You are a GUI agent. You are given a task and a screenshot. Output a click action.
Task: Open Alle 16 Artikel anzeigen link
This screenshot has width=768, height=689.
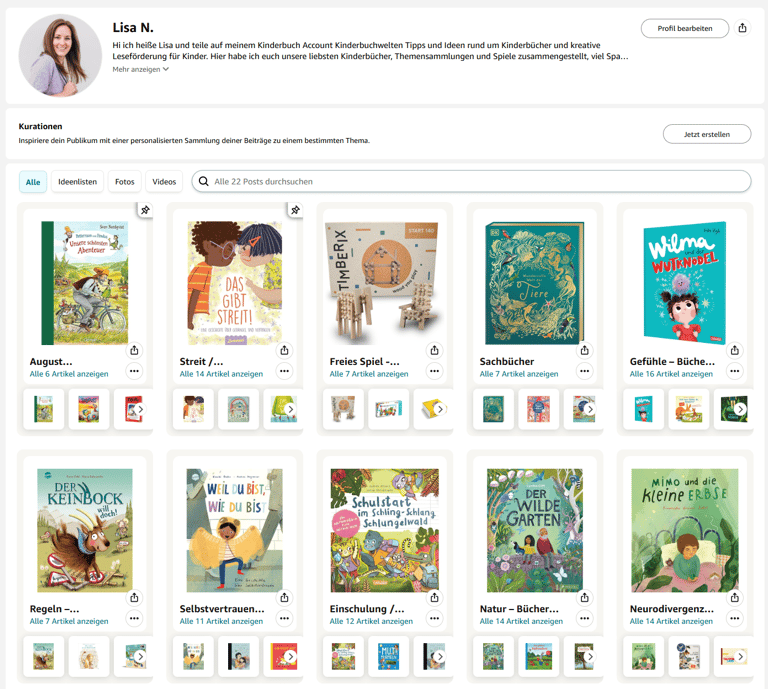(x=671, y=374)
